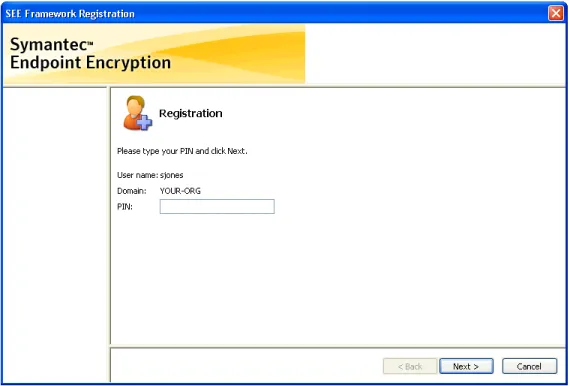Click the User name: label
Image resolution: width=570 pixels, height=386 pixels.
[137, 175]
